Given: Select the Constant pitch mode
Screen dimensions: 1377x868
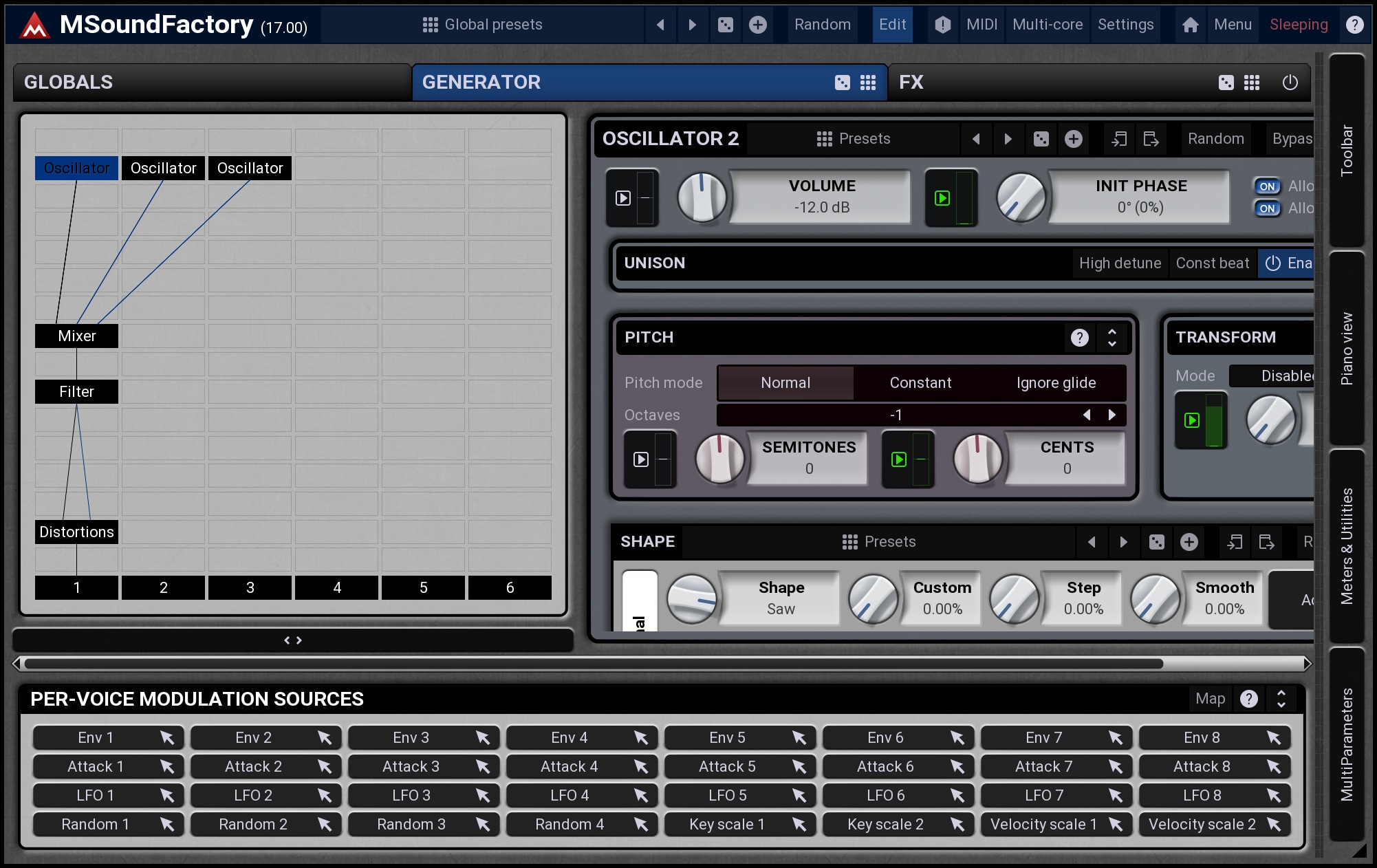Looking at the screenshot, I should [920, 383].
